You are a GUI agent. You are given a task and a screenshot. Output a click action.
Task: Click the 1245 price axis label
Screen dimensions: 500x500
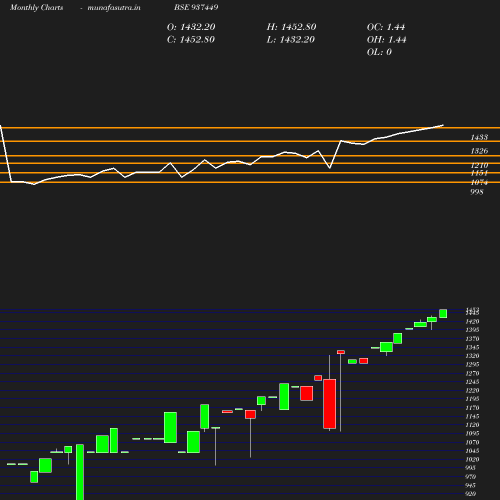click(472, 382)
